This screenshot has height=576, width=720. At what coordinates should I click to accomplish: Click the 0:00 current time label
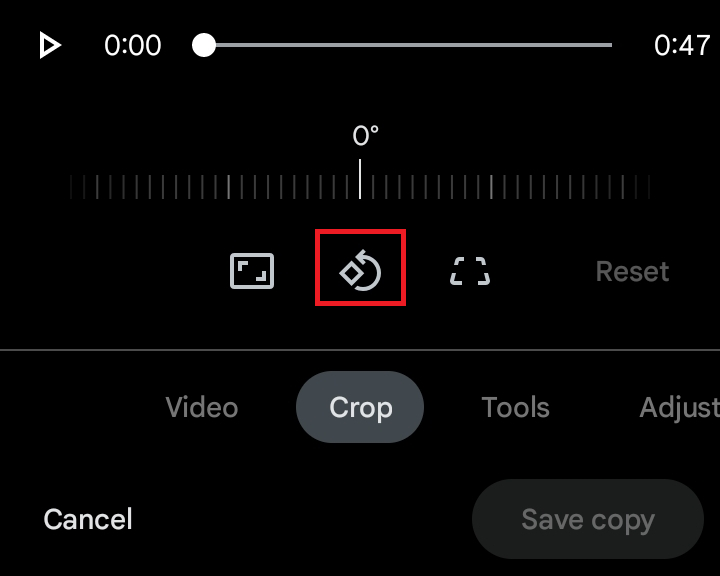point(132,45)
